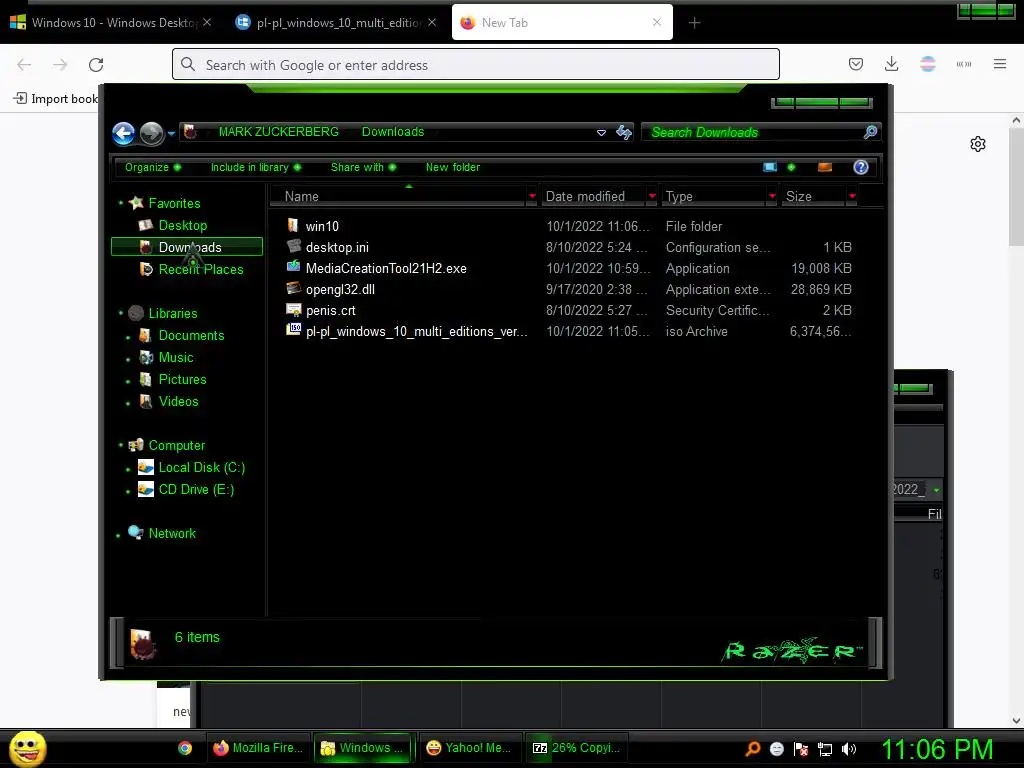Switch to pl-pl_windows_10_multi_edition tab
This screenshot has height=768, width=1024.
pos(336,22)
